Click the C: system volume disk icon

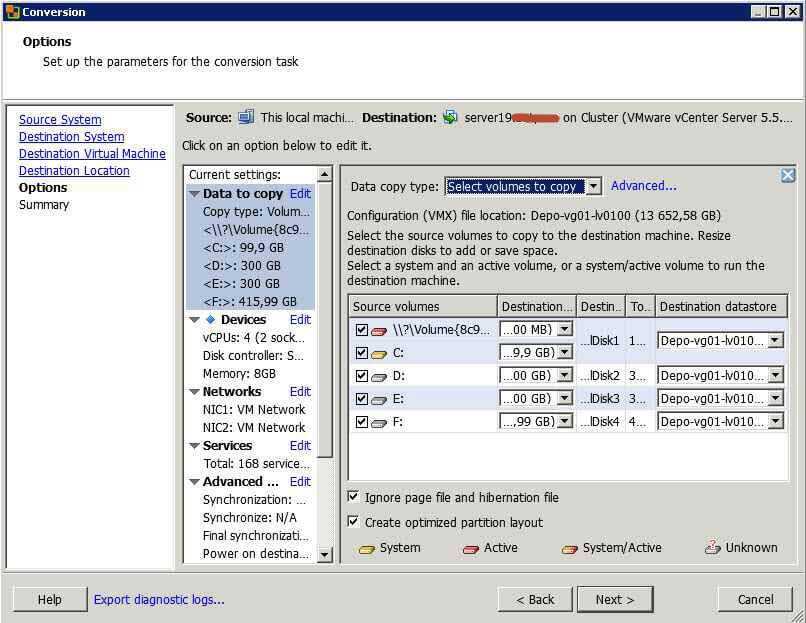(379, 353)
